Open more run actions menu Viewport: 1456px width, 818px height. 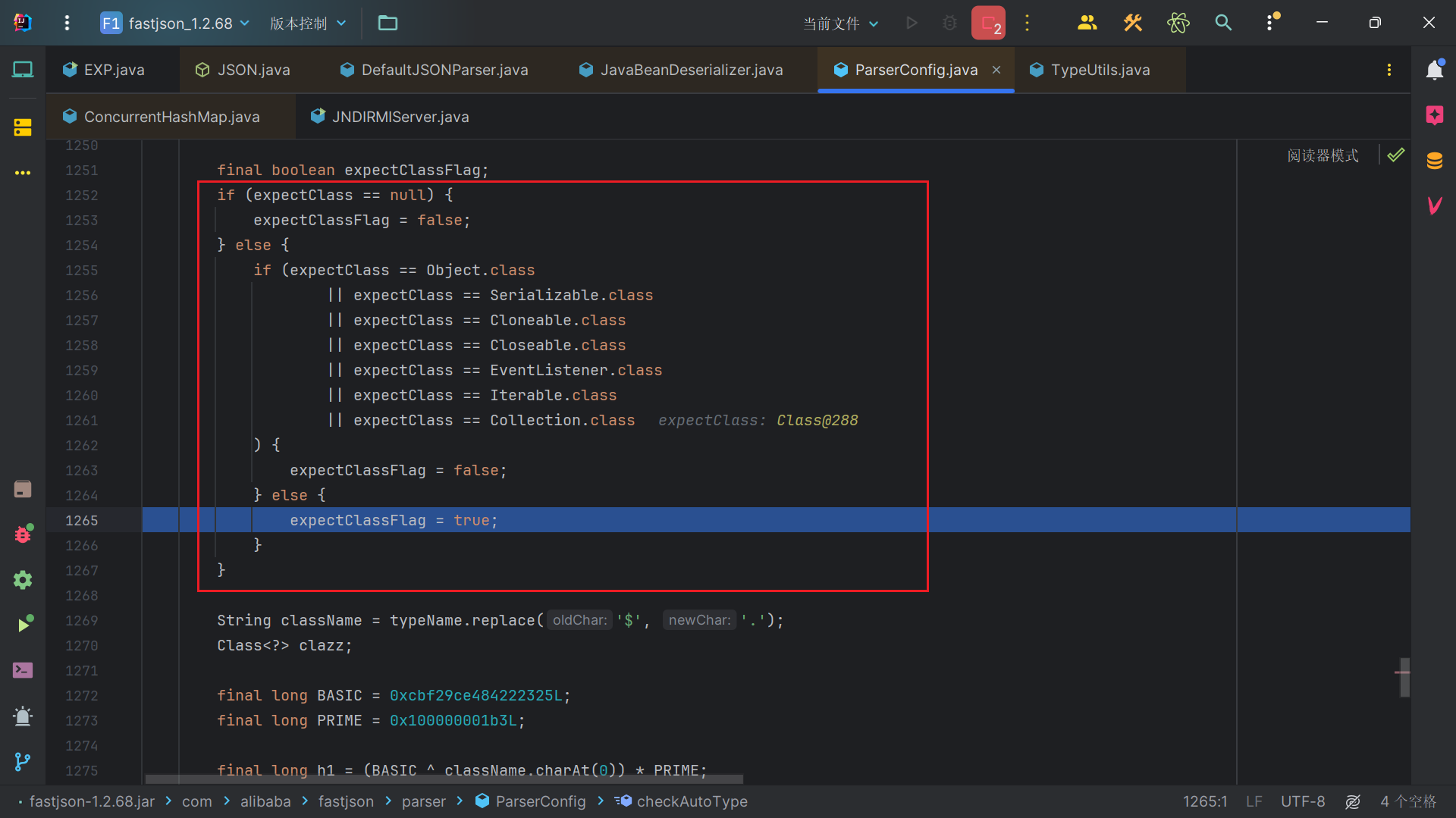[x=1028, y=23]
